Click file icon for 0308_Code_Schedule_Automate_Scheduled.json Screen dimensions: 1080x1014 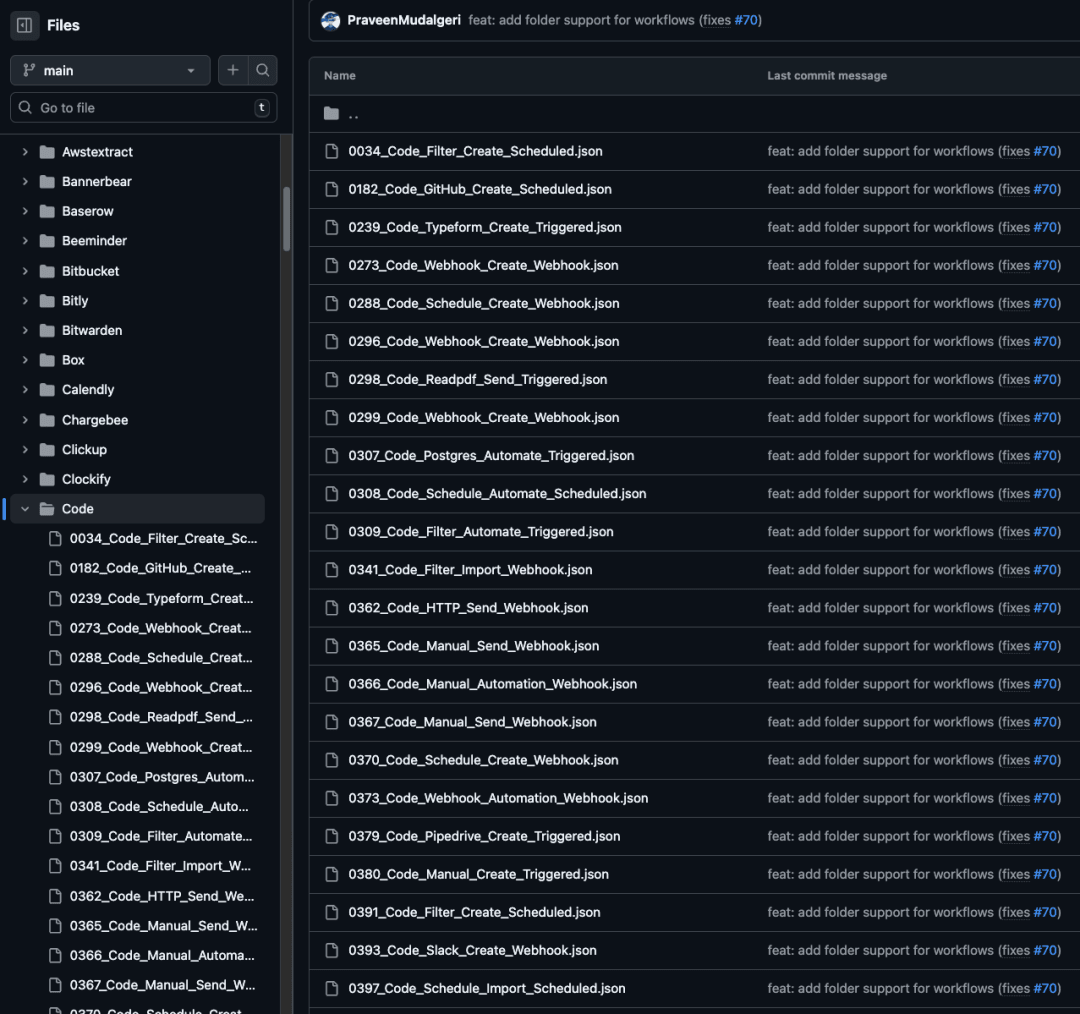[331, 493]
